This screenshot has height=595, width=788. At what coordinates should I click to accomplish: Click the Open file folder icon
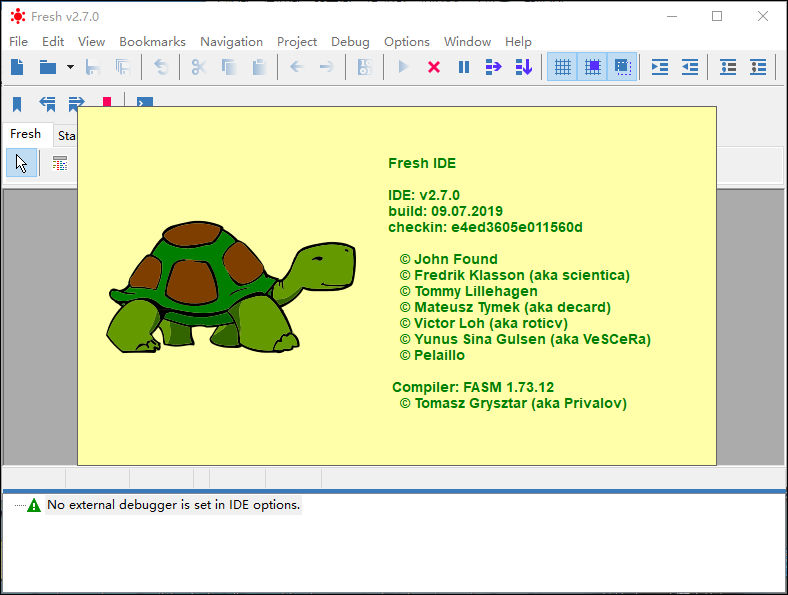click(47, 67)
